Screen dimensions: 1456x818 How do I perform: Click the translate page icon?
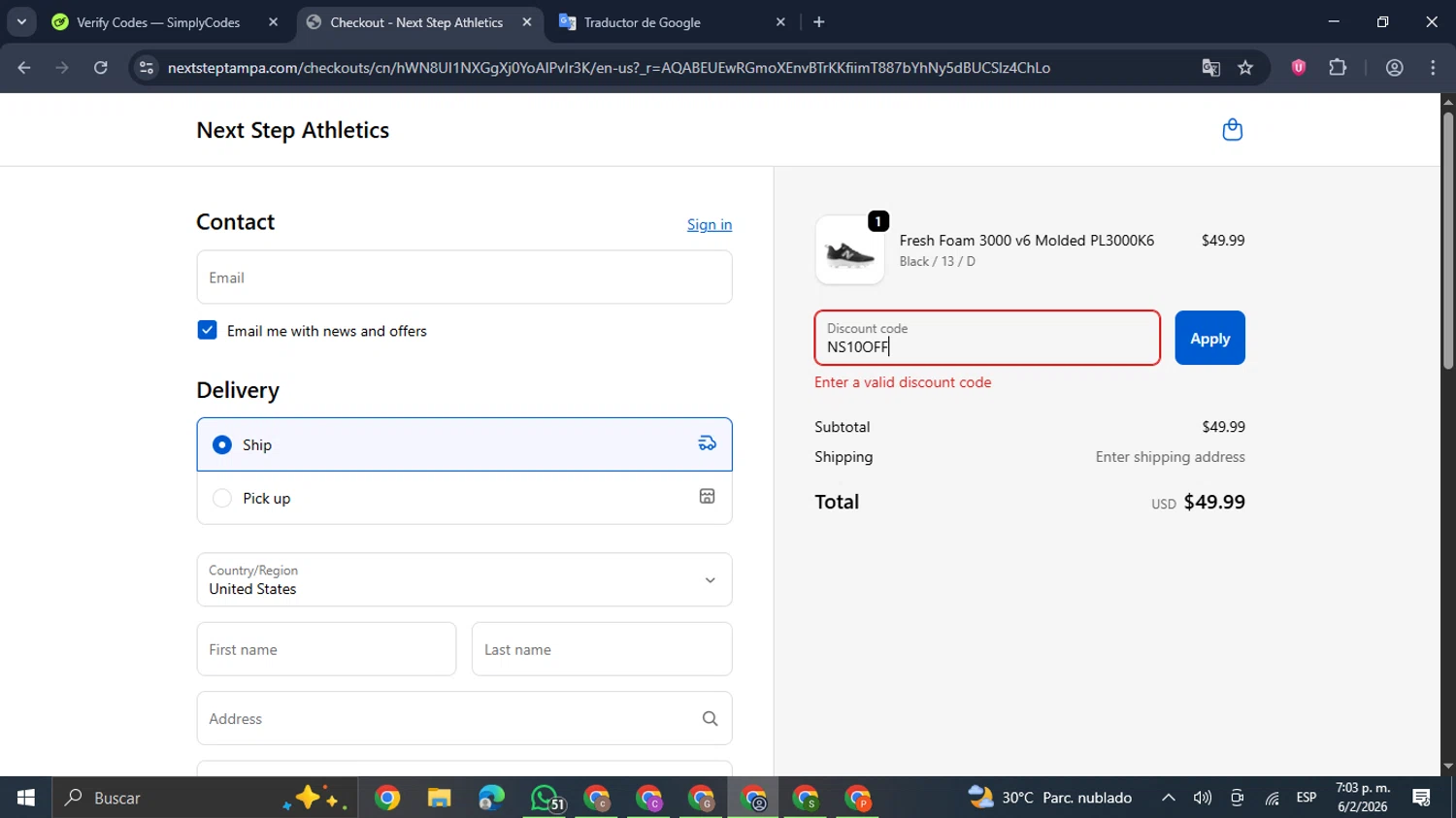click(1210, 68)
